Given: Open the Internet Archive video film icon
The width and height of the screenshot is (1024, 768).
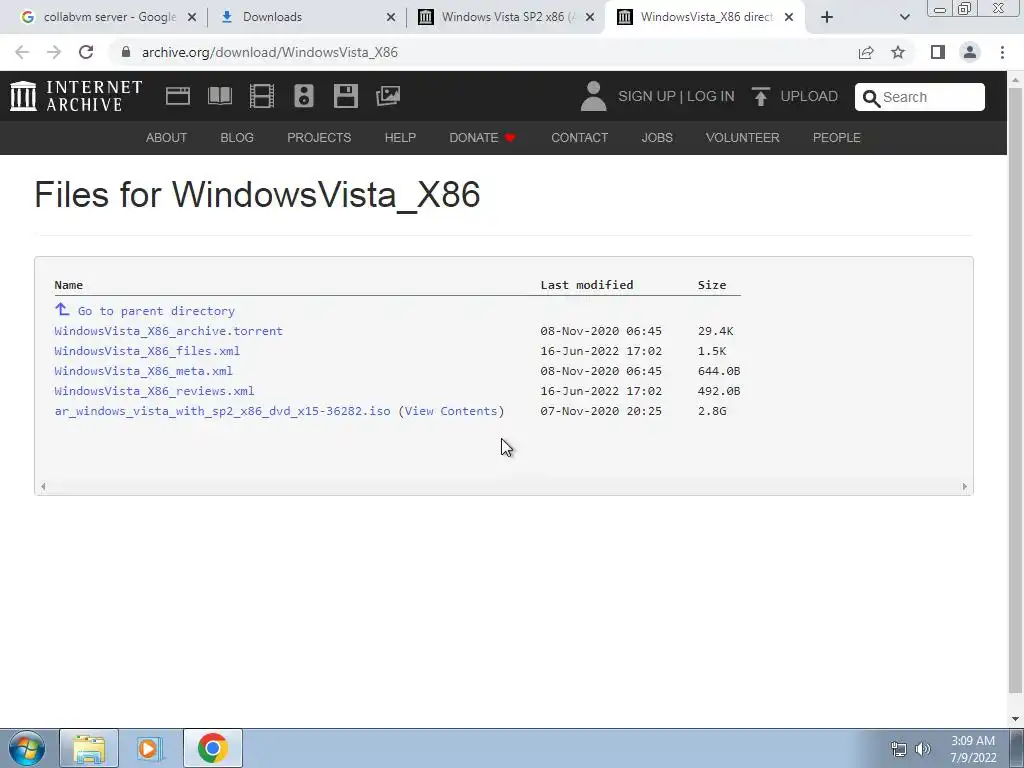Looking at the screenshot, I should 261,96.
